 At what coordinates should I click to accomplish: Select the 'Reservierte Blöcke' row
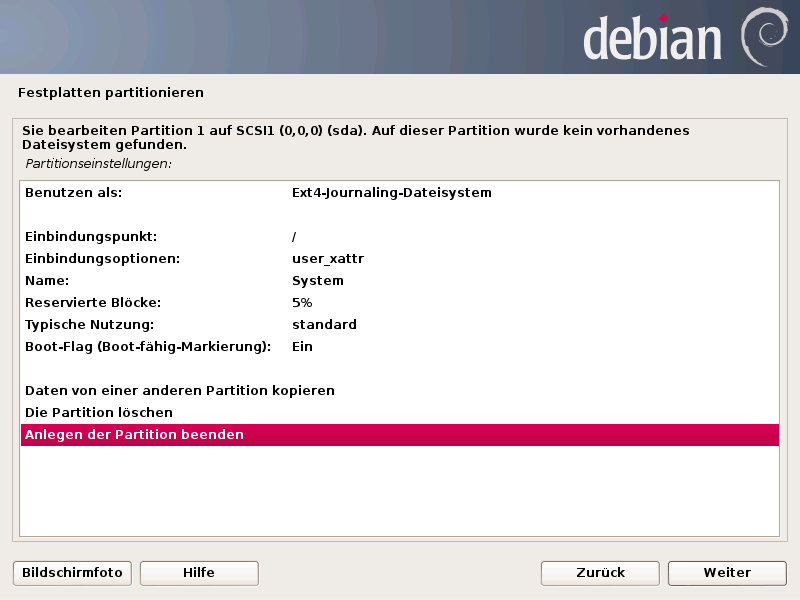(x=92, y=303)
